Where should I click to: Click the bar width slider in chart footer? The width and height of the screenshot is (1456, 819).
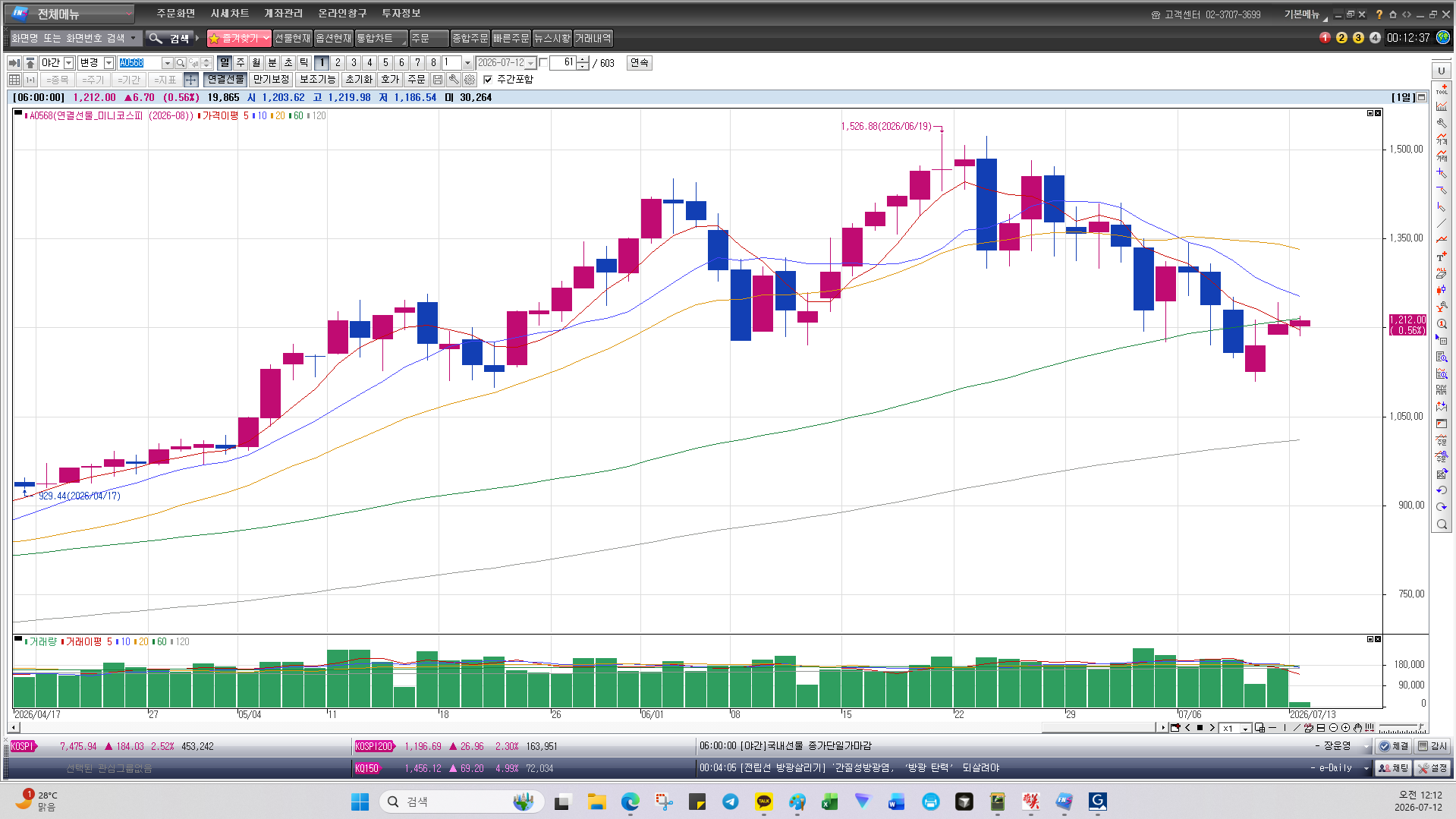(1401, 729)
